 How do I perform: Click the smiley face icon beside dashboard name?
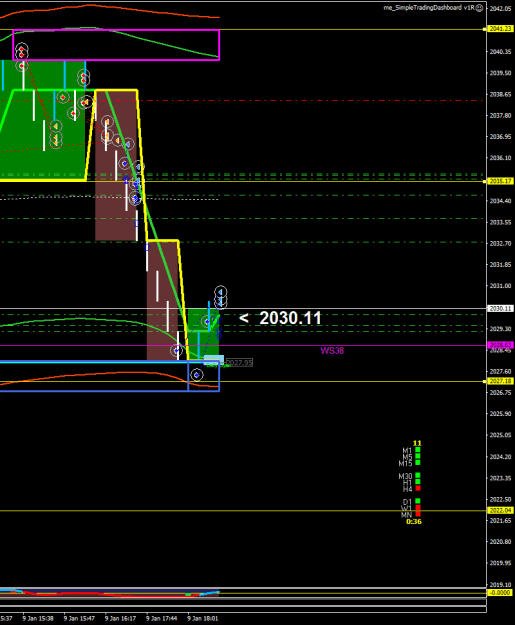tap(480, 8)
